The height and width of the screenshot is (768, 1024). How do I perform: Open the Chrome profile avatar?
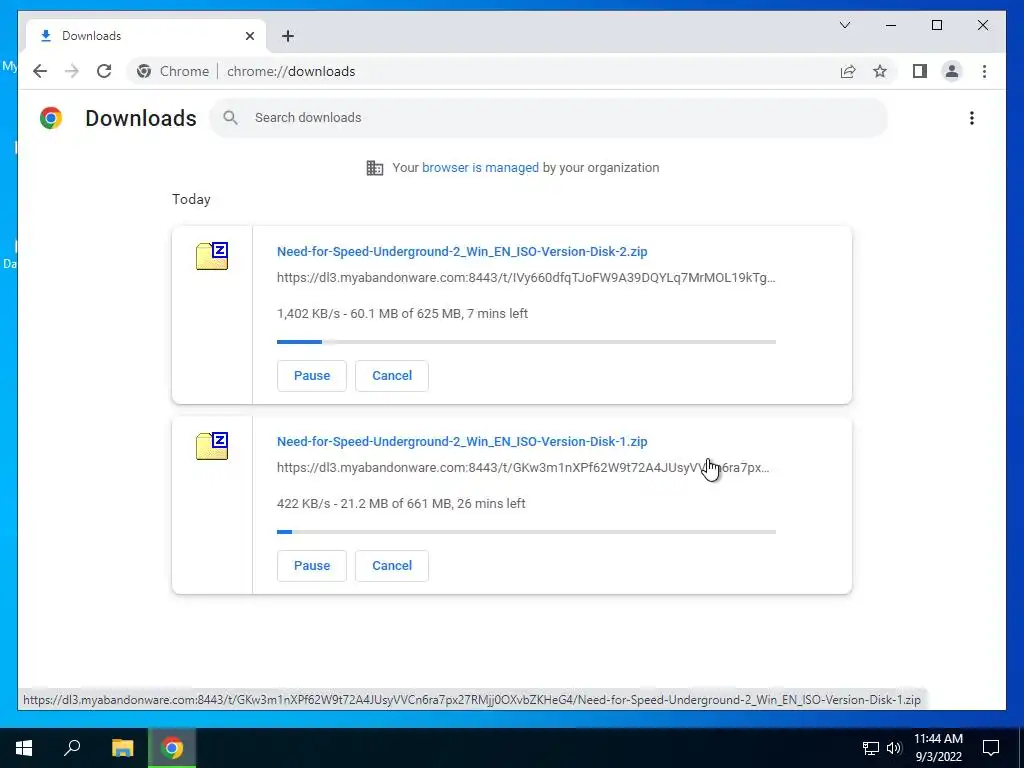tap(952, 71)
